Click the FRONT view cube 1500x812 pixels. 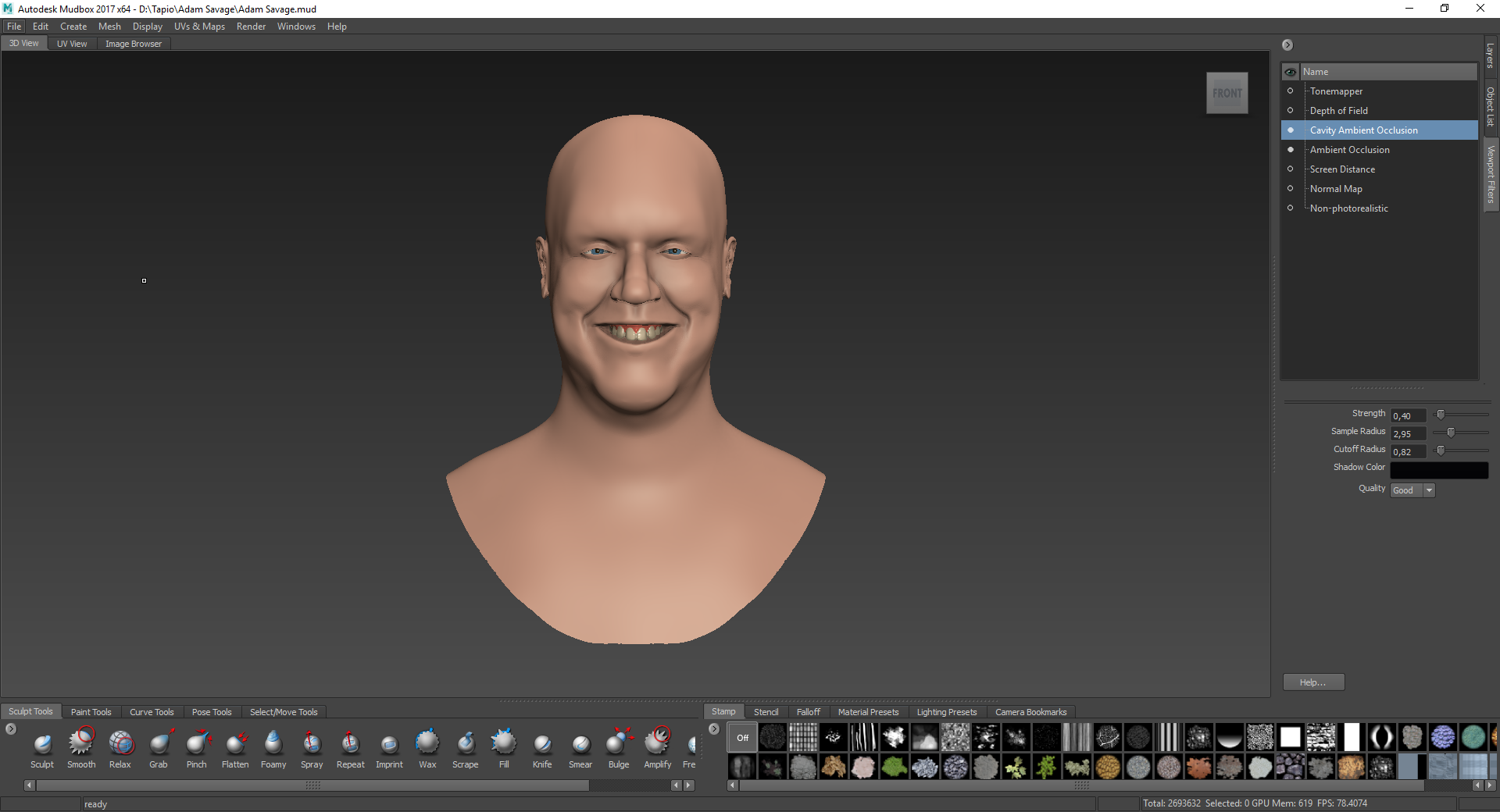coord(1227,93)
